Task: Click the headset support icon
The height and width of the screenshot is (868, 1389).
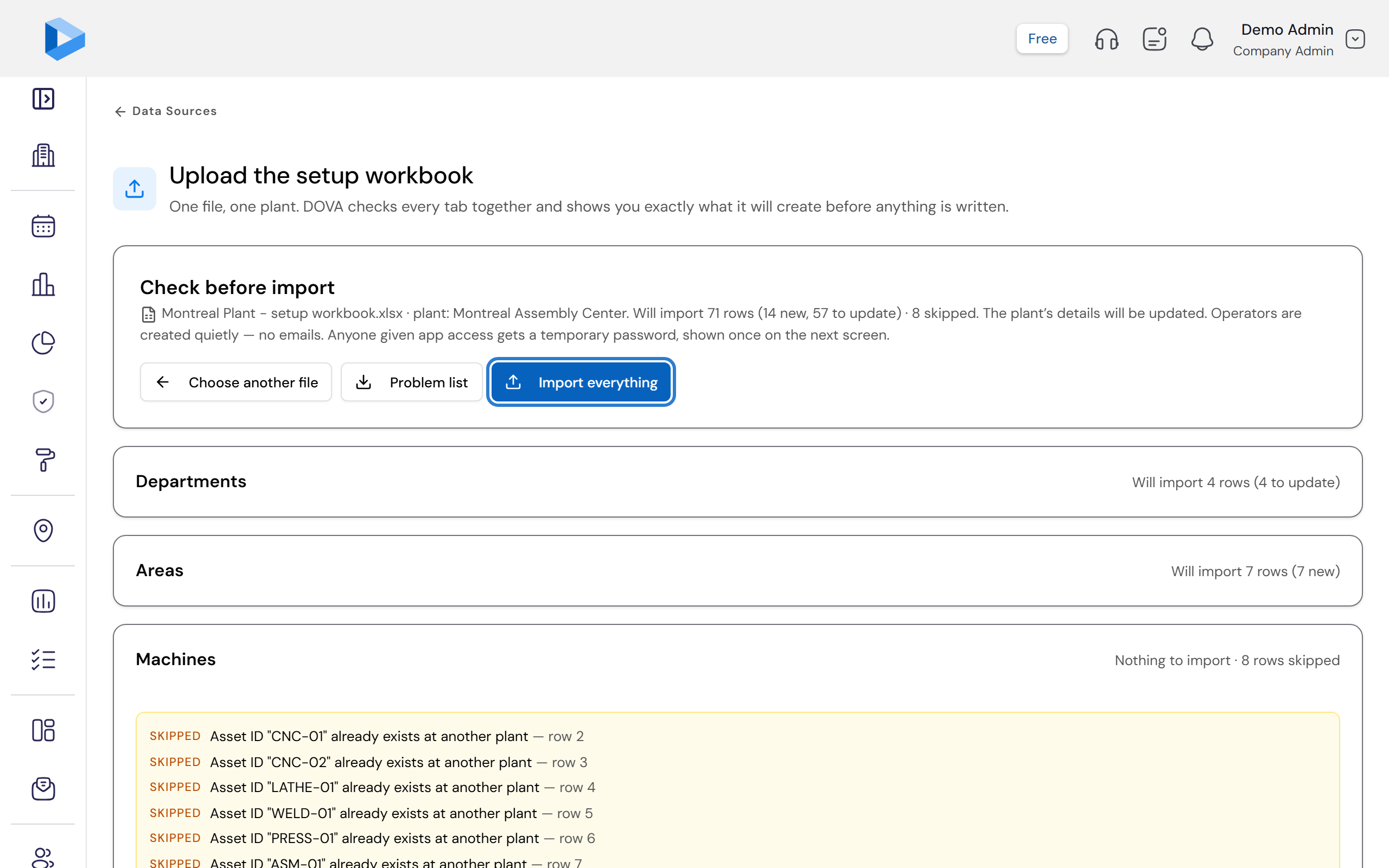Action: pyautogui.click(x=1106, y=39)
